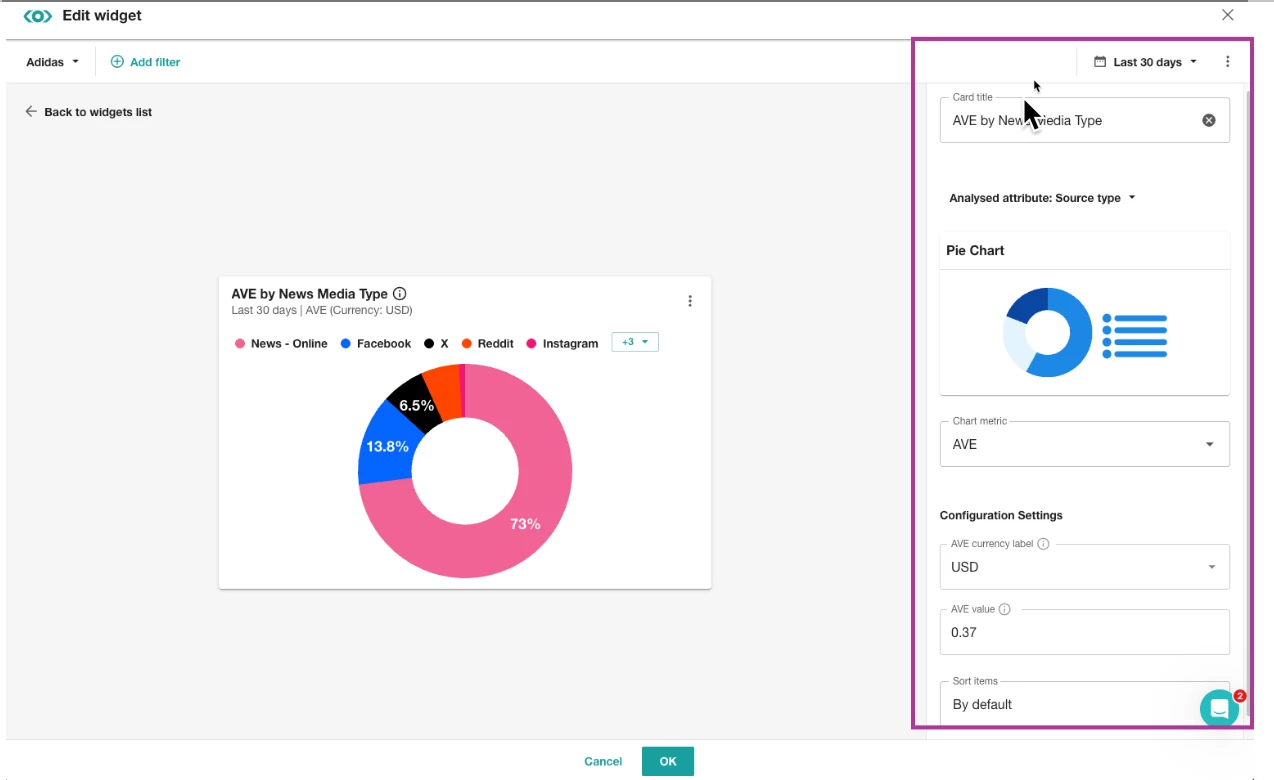The width and height of the screenshot is (1274, 780).
Task: Toggle Facebook legend item
Action: pos(376,343)
